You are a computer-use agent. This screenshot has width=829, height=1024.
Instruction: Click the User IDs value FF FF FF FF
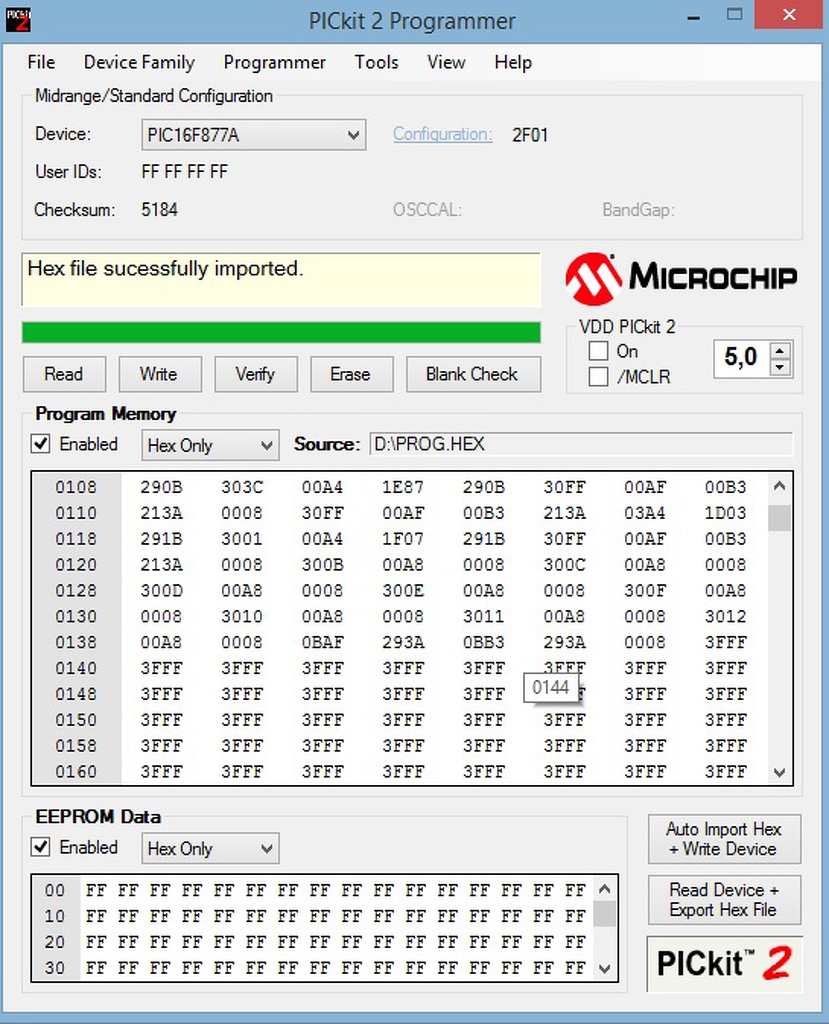pos(185,172)
